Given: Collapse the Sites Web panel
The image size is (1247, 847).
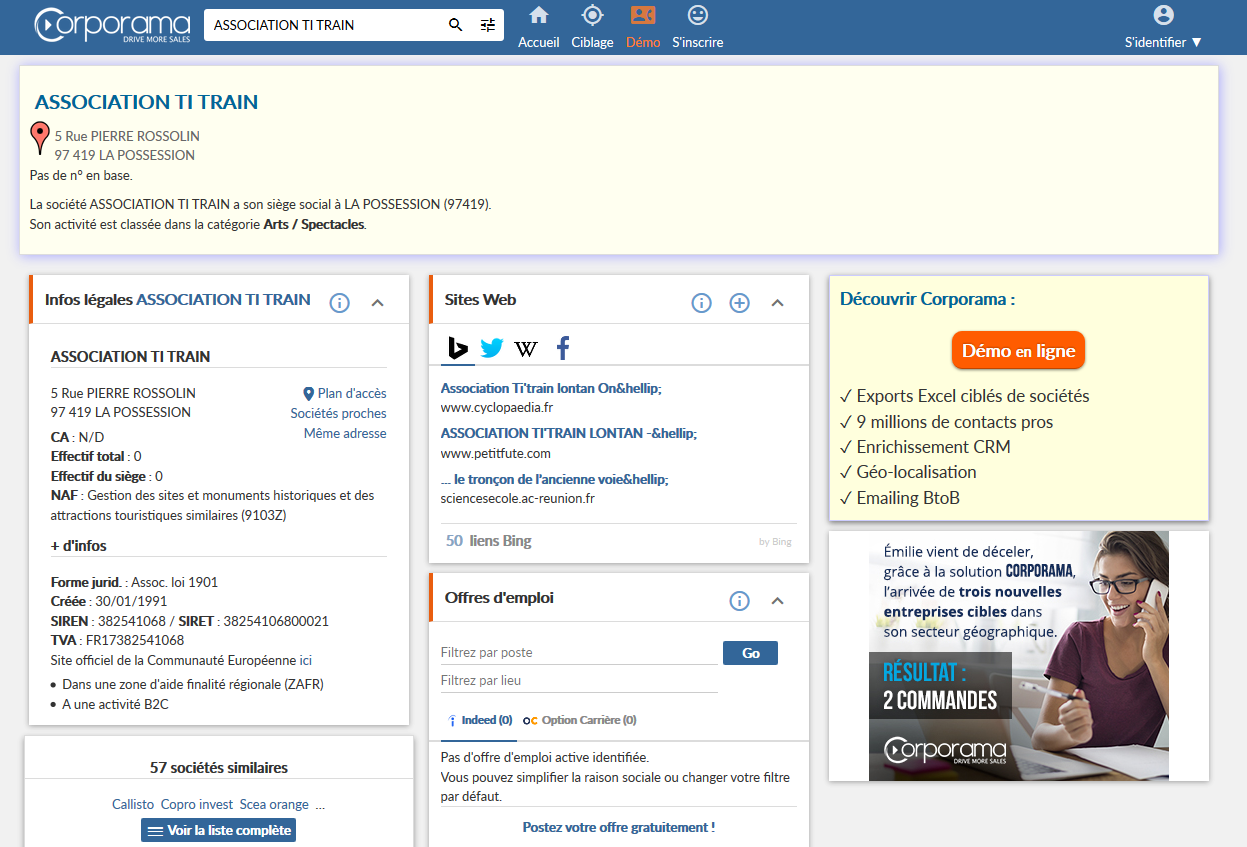Looking at the screenshot, I should pos(778,303).
